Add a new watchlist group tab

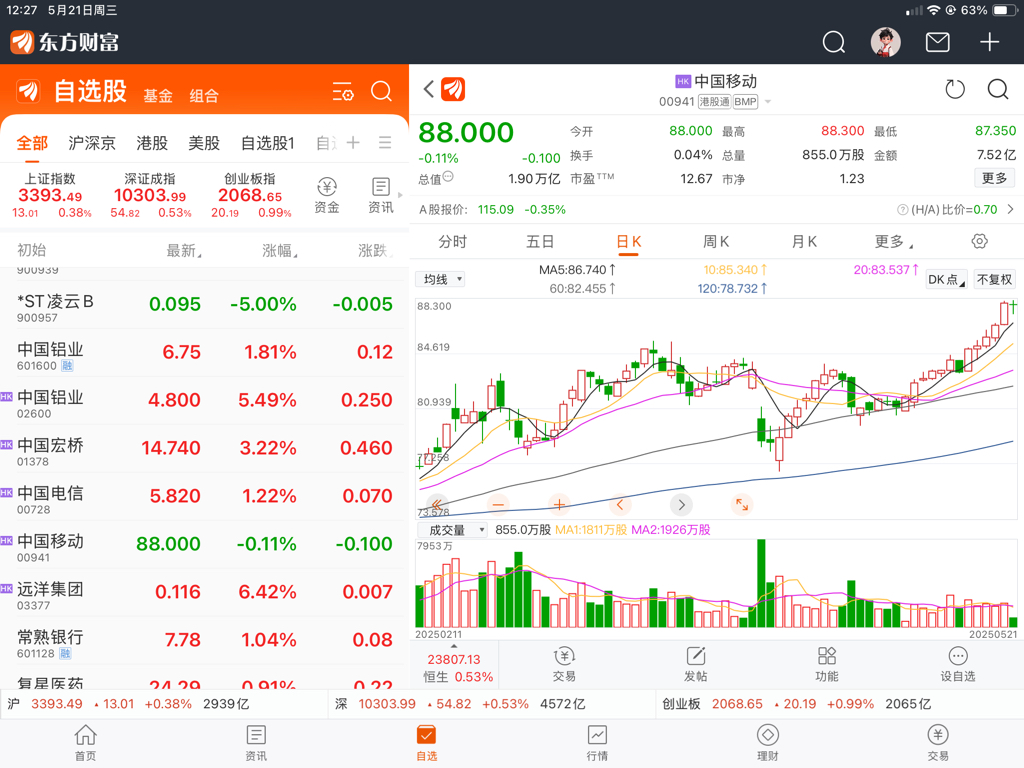pos(353,142)
